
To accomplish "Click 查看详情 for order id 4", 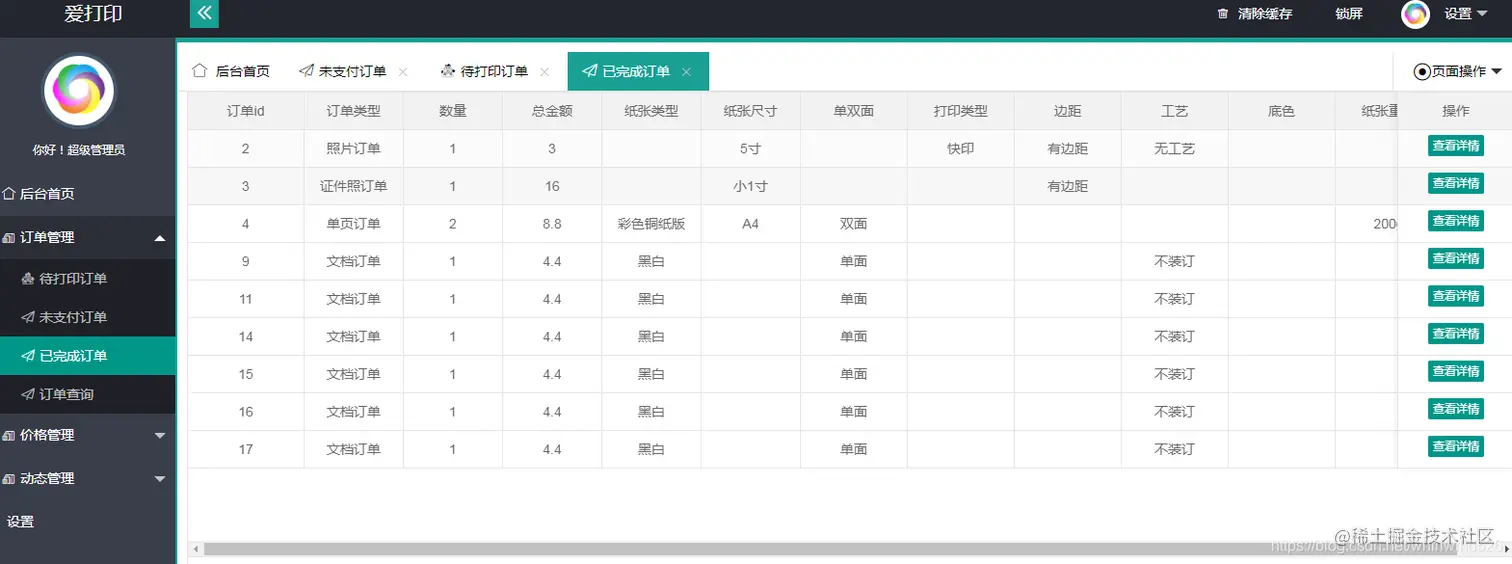I will [1455, 221].
